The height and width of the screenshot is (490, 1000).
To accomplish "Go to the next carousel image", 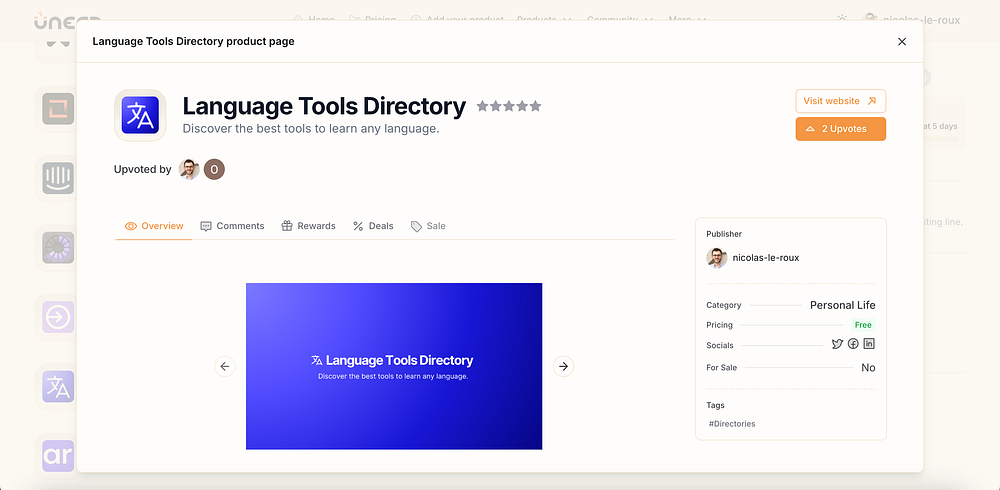I will coord(563,366).
